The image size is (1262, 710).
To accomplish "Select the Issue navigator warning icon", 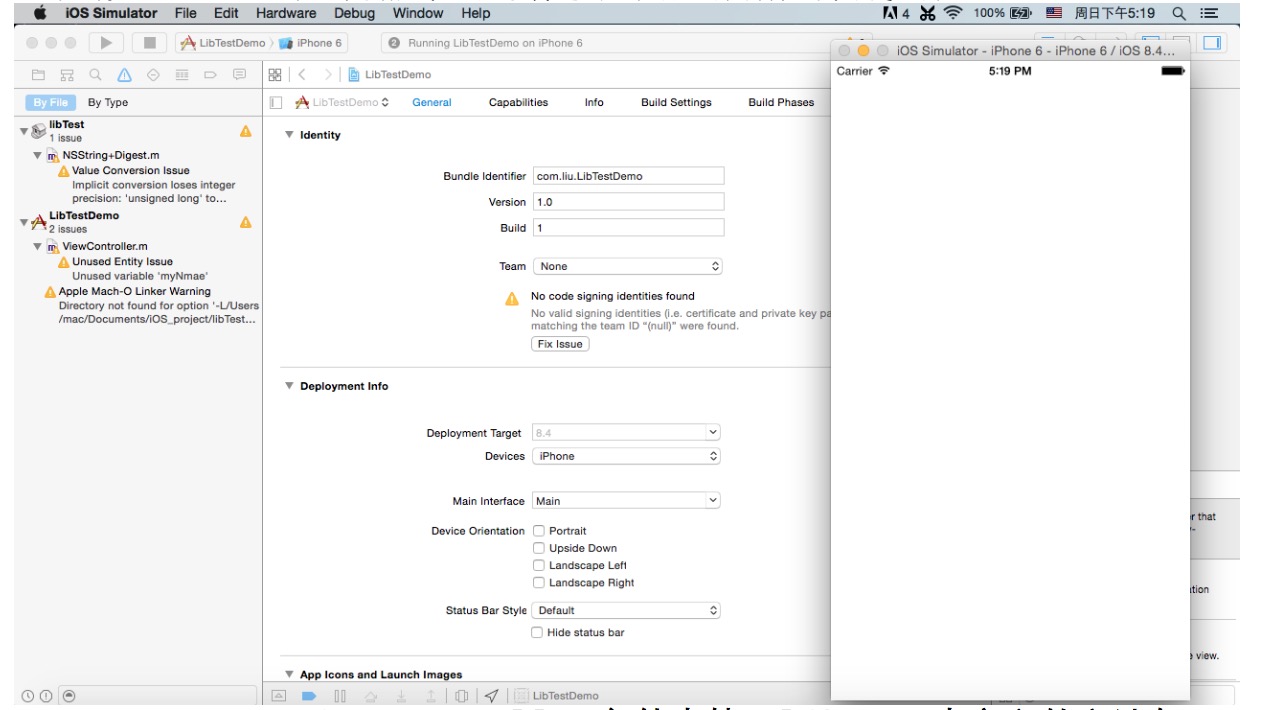I will pyautogui.click(x=124, y=75).
